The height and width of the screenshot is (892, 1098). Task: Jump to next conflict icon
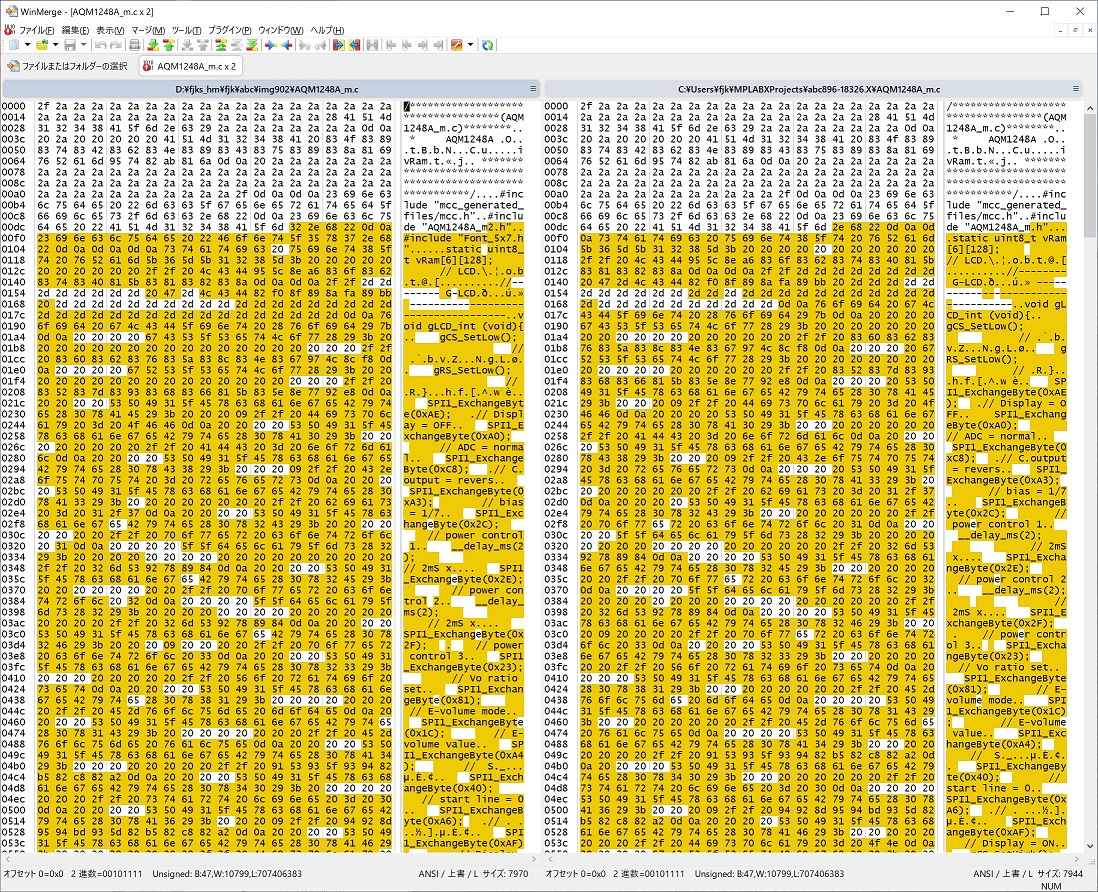187,45
